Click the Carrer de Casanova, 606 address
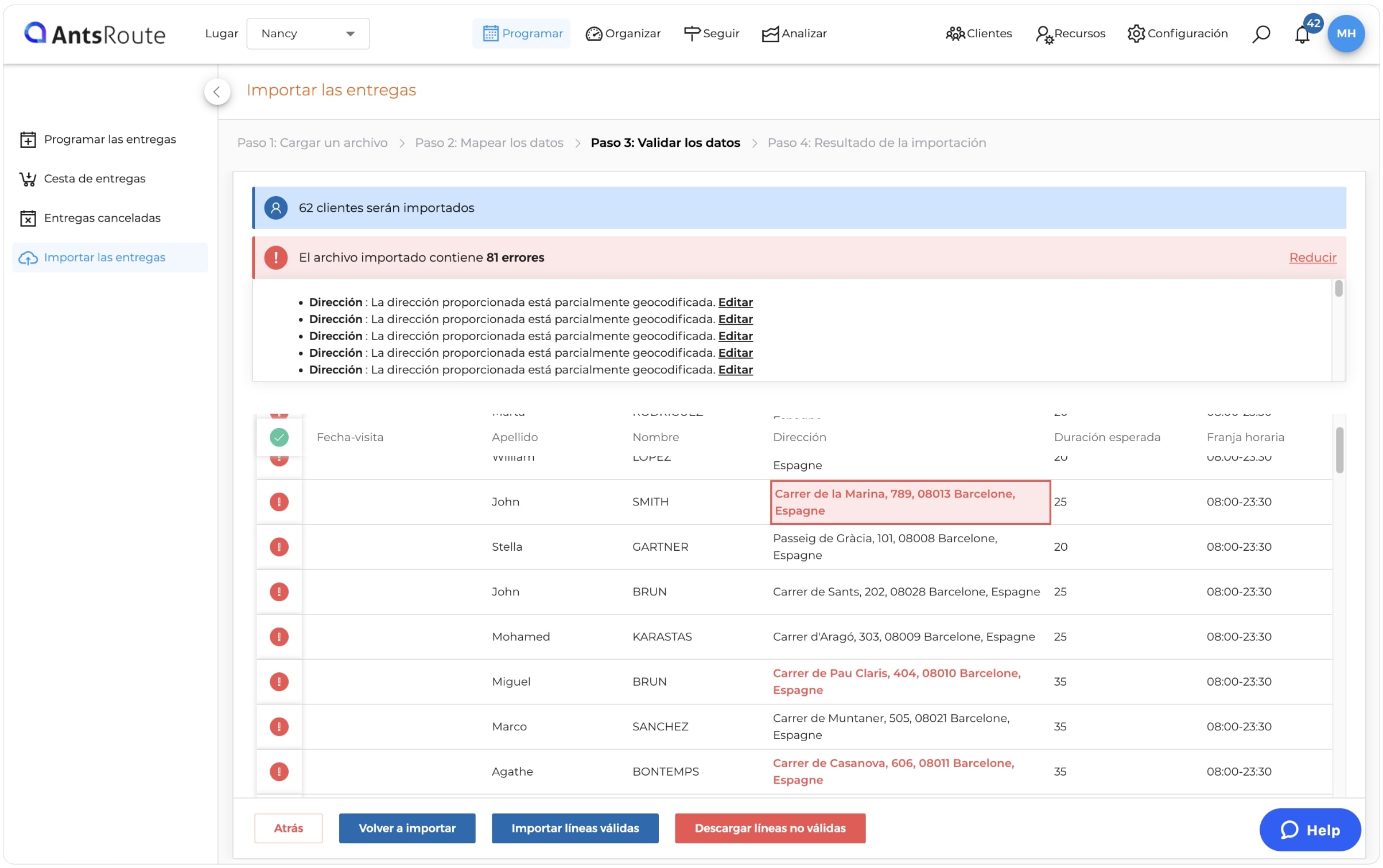Screen dimensions: 1383x868 893,772
